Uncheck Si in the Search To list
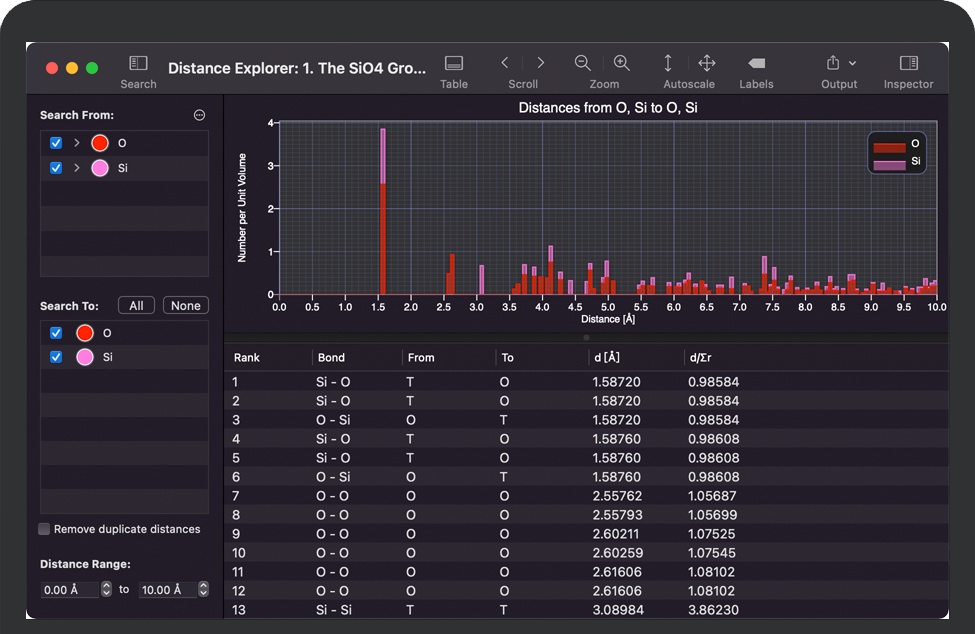This screenshot has height=634, width=975. [56, 357]
